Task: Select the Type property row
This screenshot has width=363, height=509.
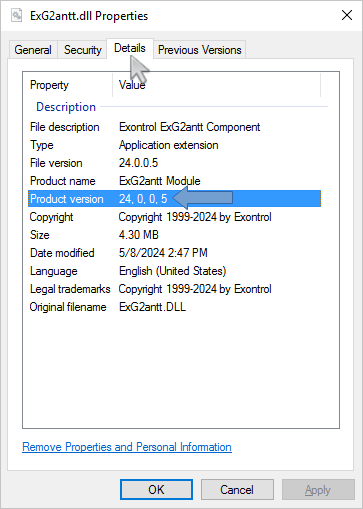Action: coord(174,145)
